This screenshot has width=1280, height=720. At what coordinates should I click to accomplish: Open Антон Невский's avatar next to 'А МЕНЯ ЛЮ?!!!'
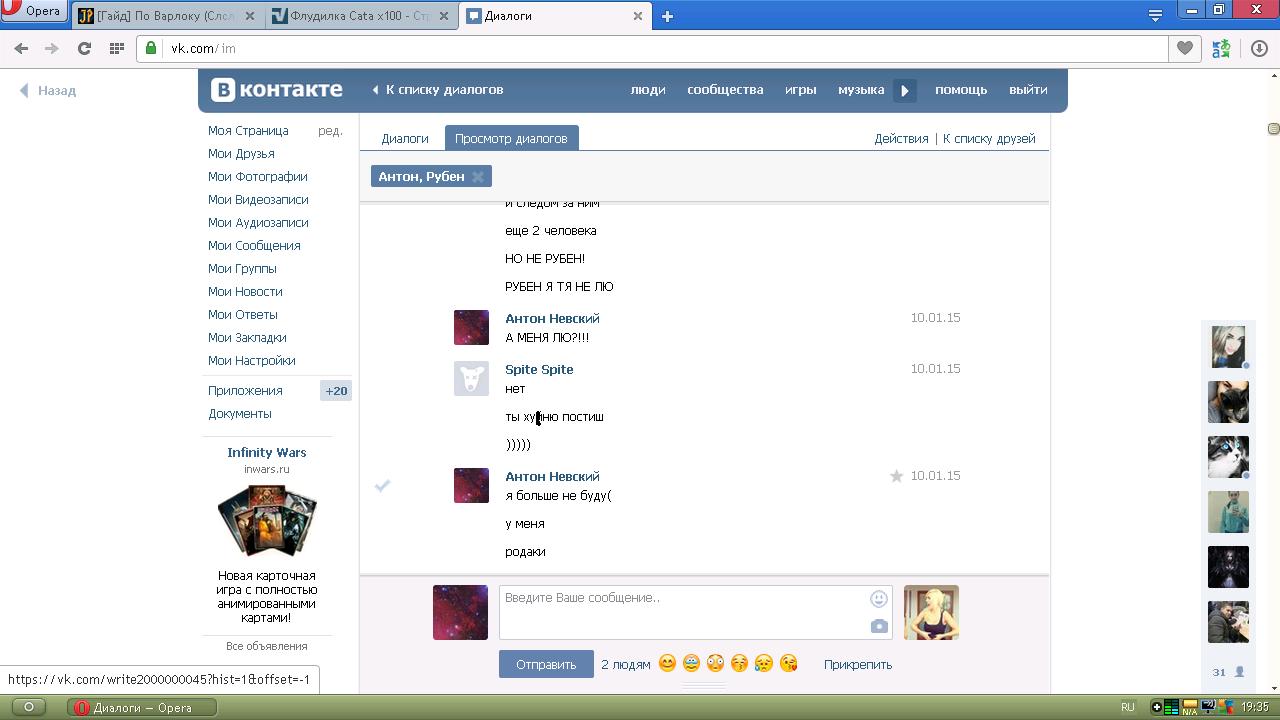click(x=471, y=327)
